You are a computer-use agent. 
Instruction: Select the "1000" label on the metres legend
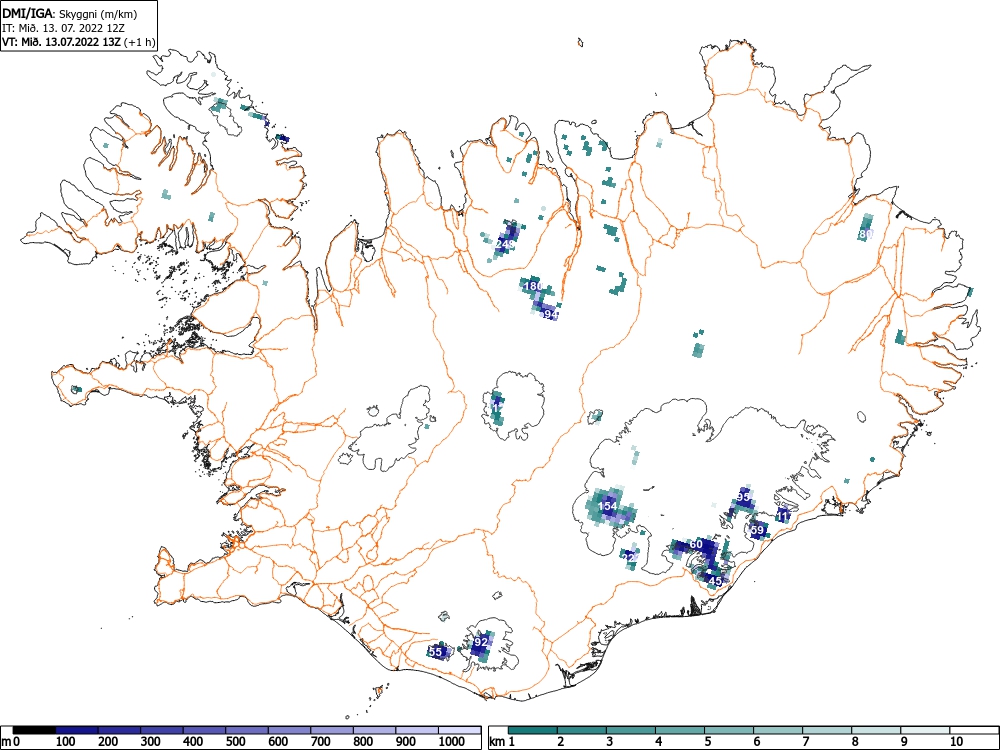(x=452, y=742)
